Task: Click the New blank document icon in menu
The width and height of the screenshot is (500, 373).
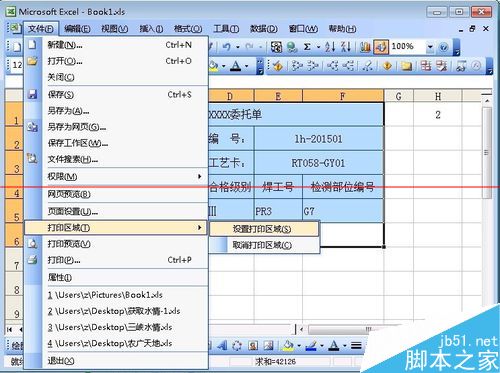Action: click(x=32, y=44)
